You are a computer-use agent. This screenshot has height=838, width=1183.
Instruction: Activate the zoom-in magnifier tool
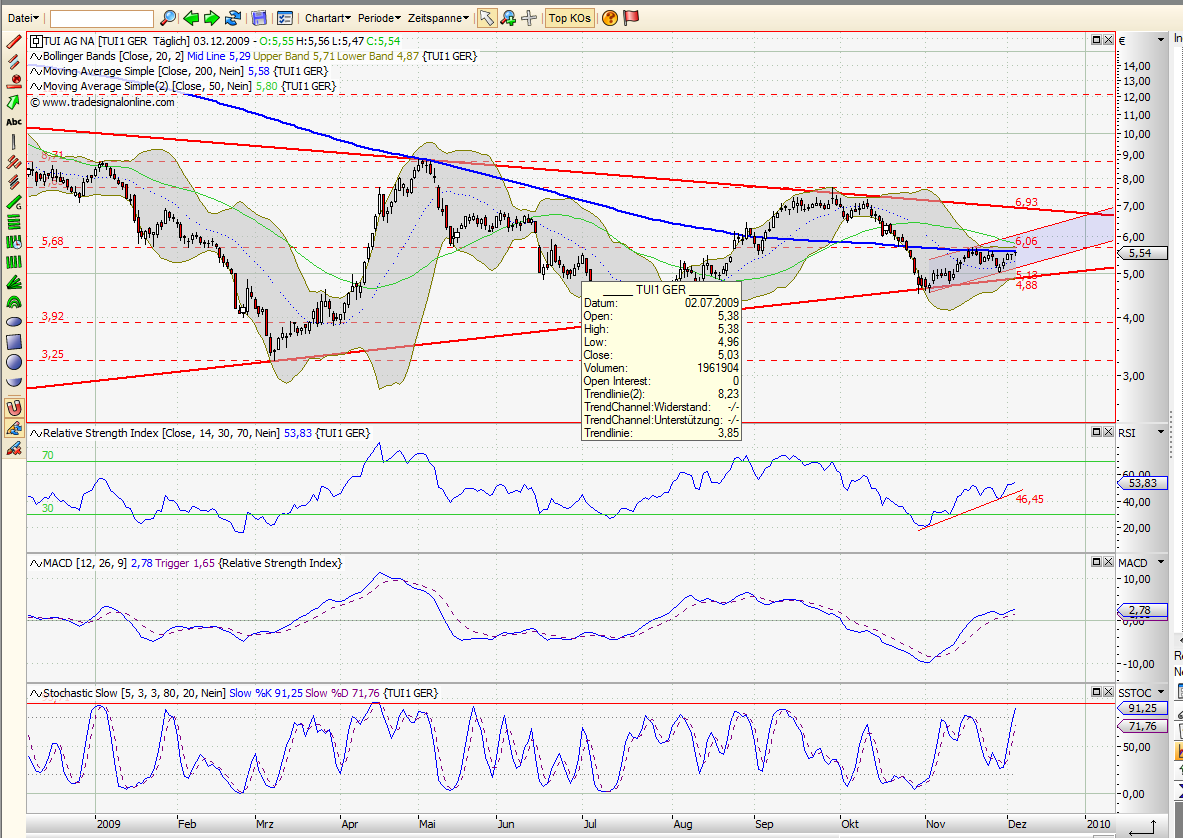coord(509,17)
